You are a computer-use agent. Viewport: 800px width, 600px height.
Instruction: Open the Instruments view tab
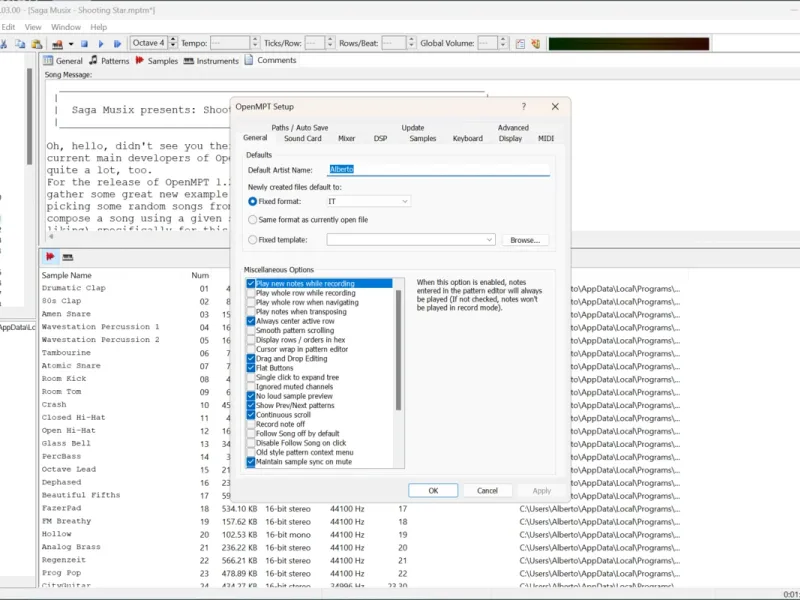point(211,61)
